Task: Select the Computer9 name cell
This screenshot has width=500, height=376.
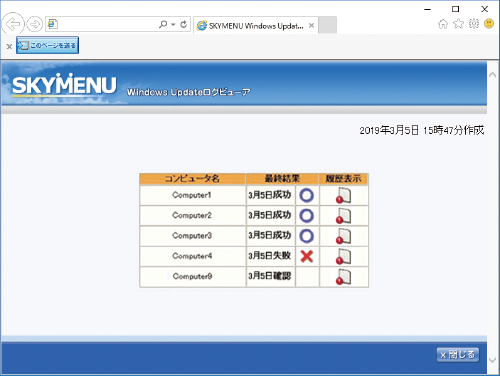Action: pyautogui.click(x=192, y=277)
